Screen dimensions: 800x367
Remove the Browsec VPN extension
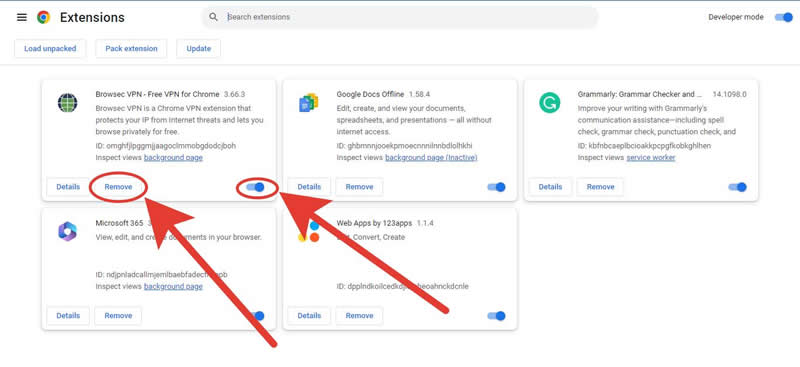[x=118, y=187]
